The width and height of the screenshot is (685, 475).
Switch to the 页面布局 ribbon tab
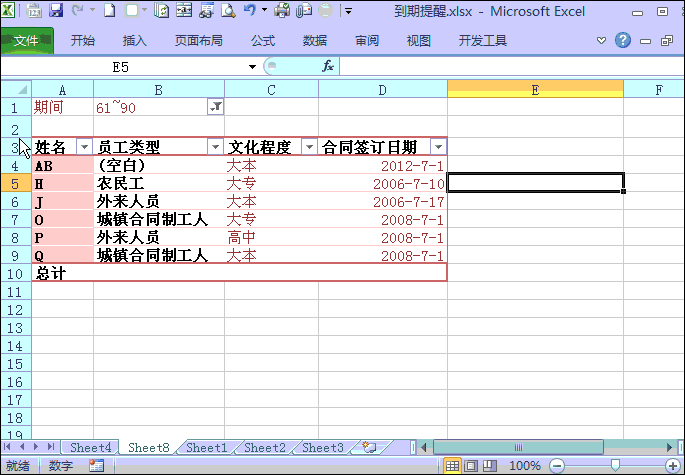pos(199,41)
